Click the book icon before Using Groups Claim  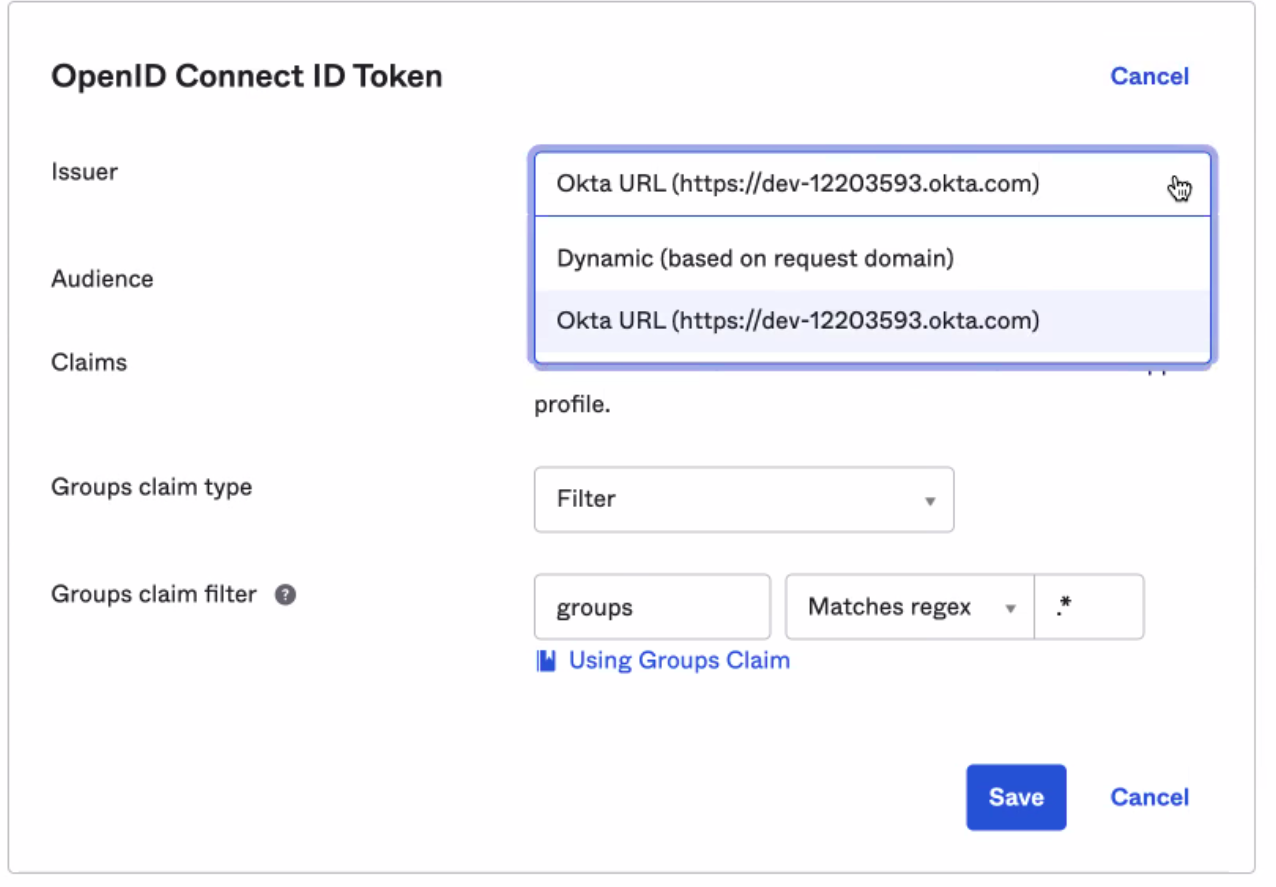tap(546, 661)
